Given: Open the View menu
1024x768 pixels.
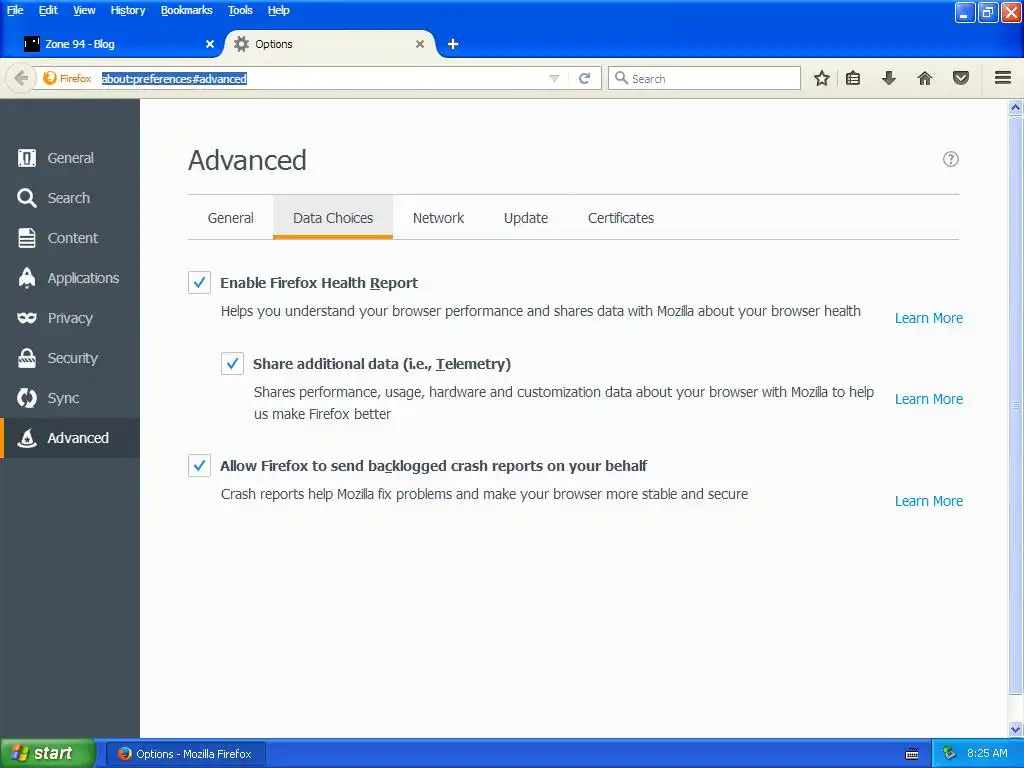Looking at the screenshot, I should click(x=84, y=10).
